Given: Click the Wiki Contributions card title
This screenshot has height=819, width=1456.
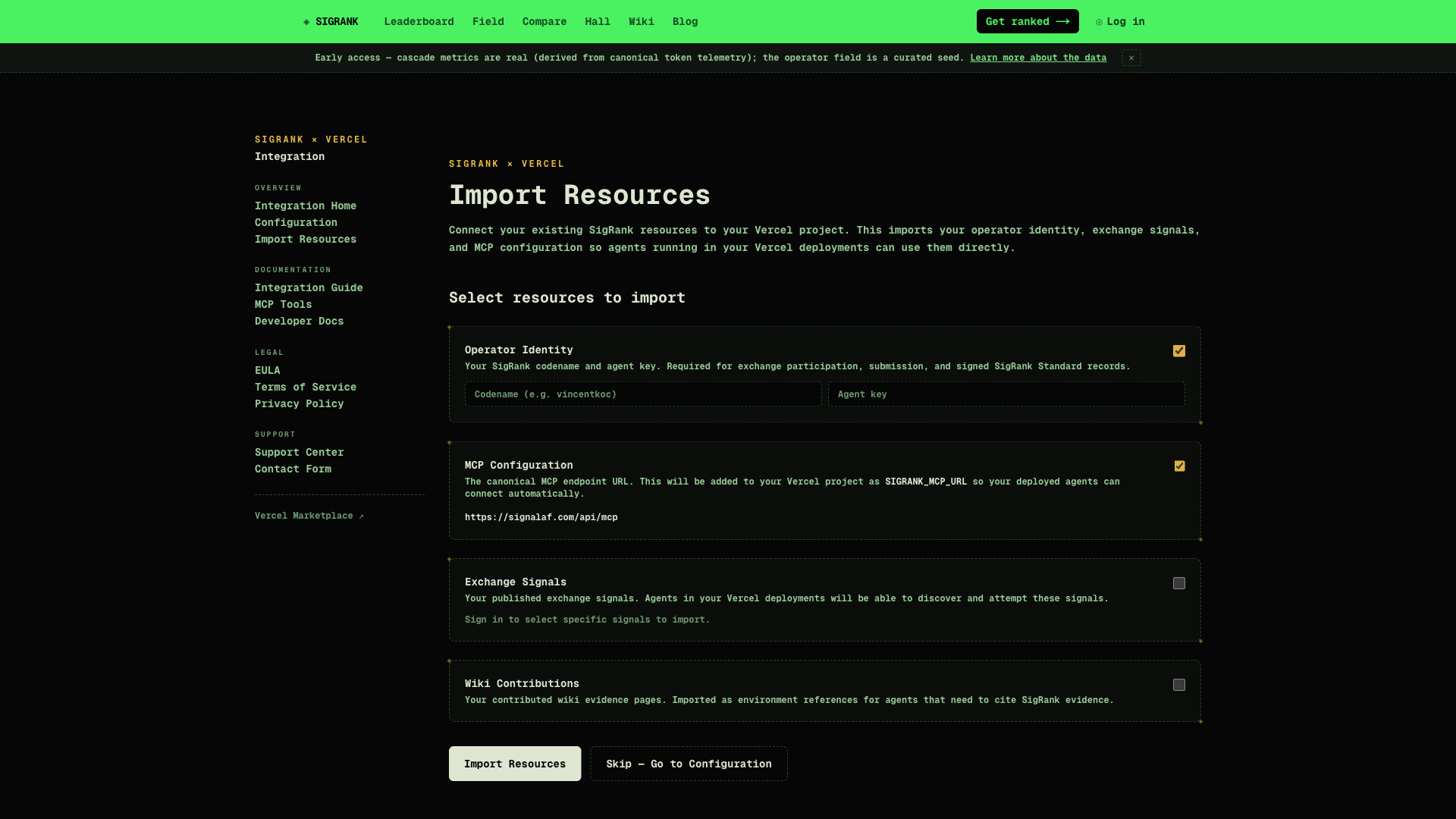Looking at the screenshot, I should tap(522, 683).
